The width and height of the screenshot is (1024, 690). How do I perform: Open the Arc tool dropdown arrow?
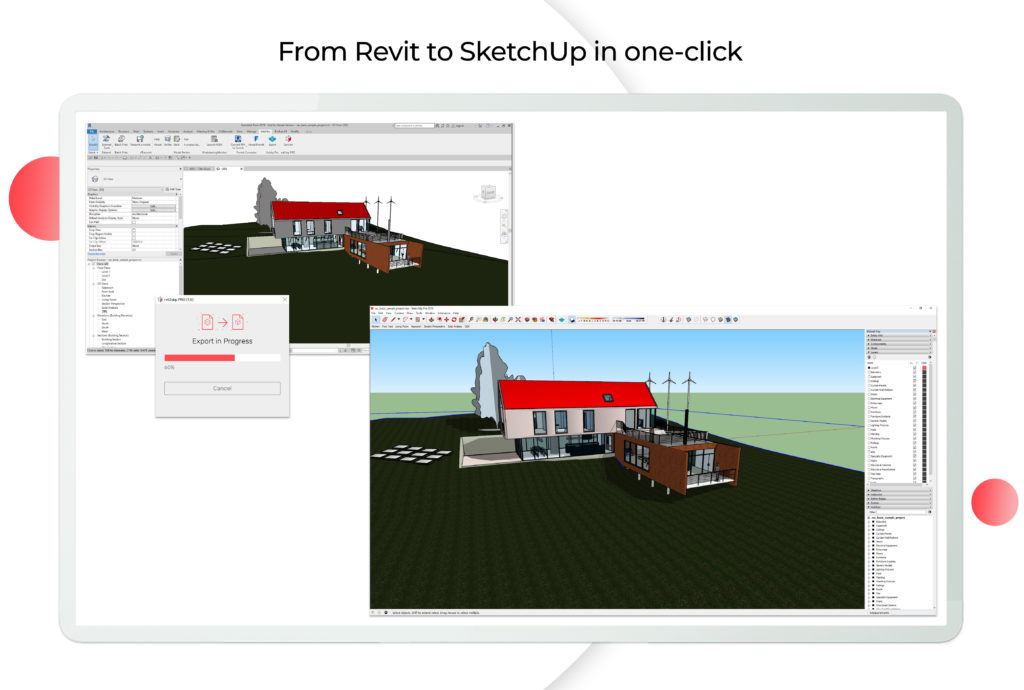(411, 319)
